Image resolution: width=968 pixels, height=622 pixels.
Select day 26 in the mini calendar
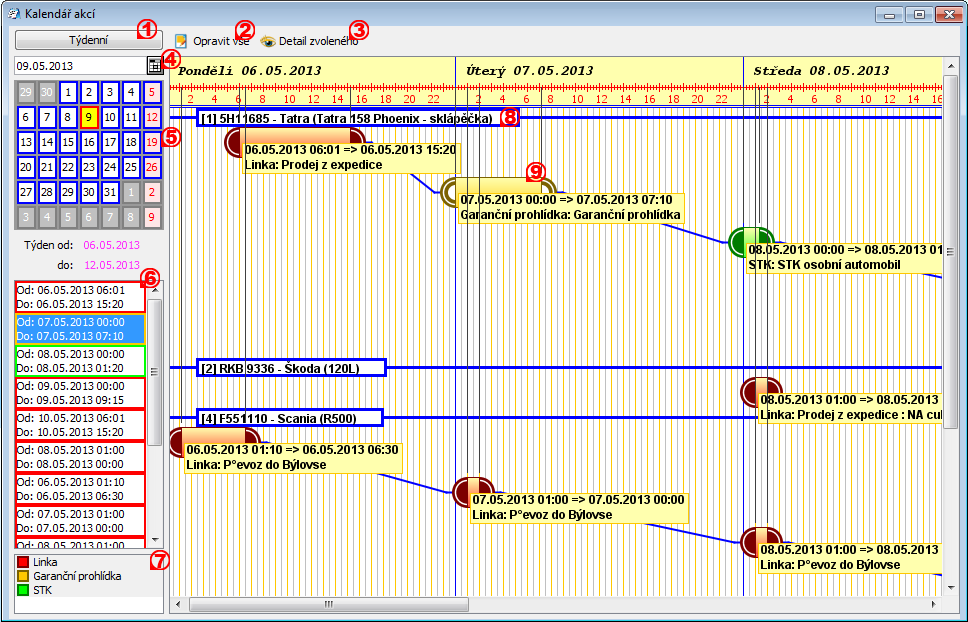pyautogui.click(x=152, y=167)
